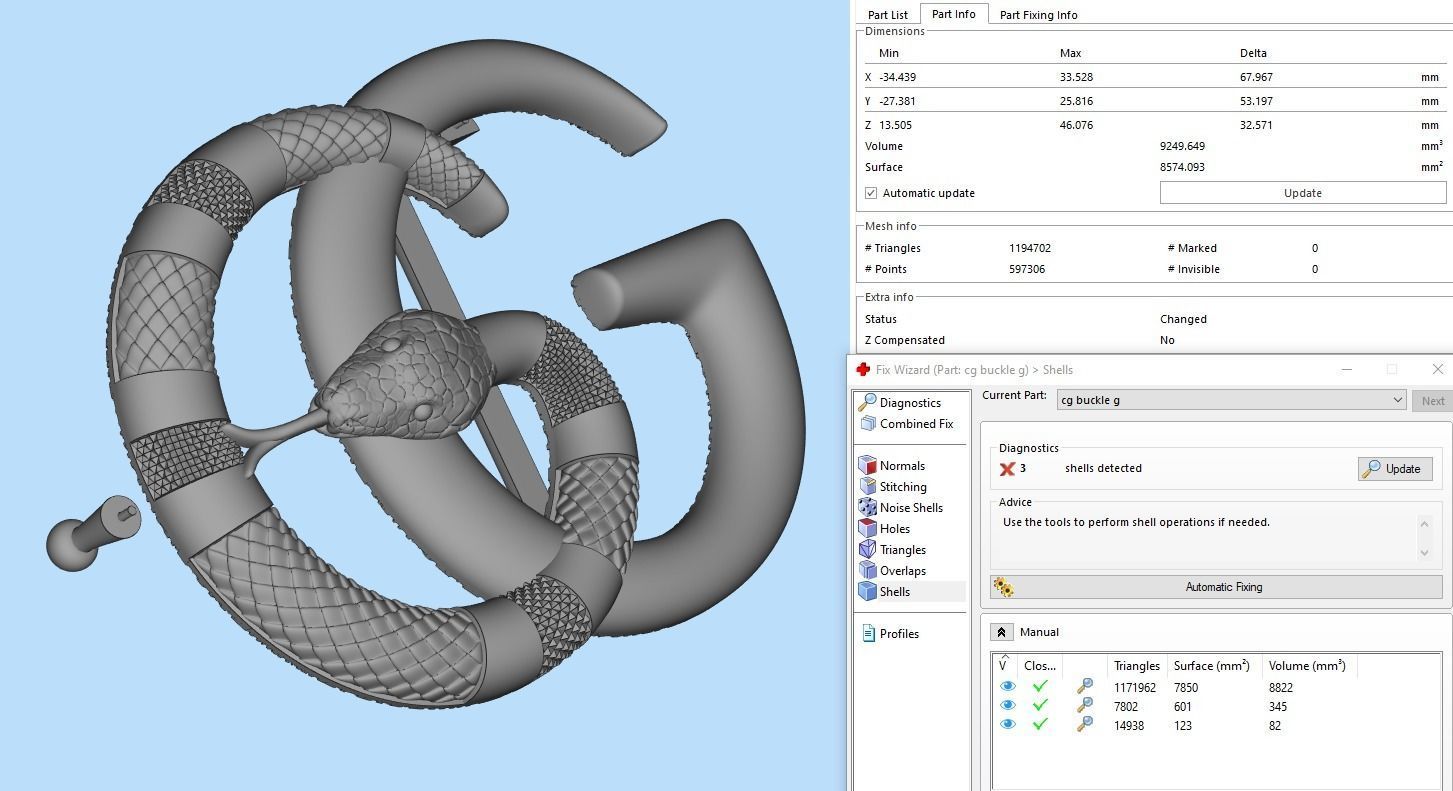
Task: Open Diagnostics in Fix Wizard sidebar
Action: coord(900,402)
